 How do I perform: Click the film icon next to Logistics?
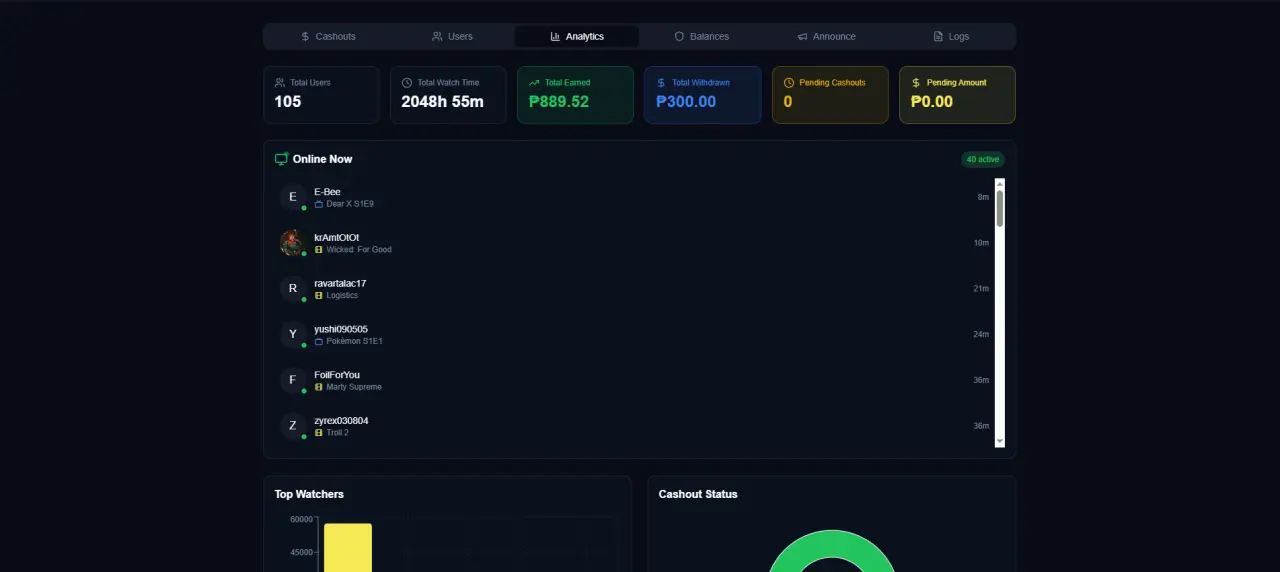tap(319, 296)
